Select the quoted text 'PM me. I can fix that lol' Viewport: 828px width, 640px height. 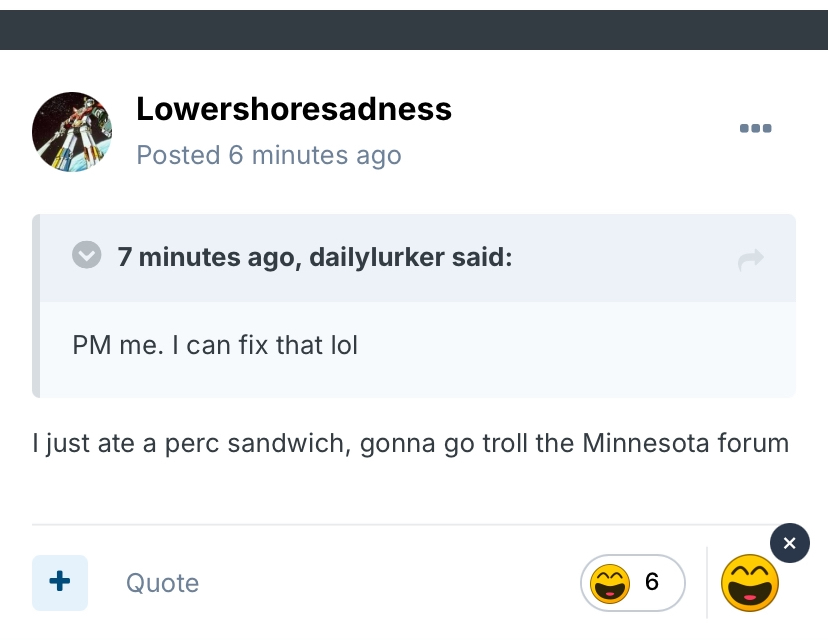pos(215,345)
